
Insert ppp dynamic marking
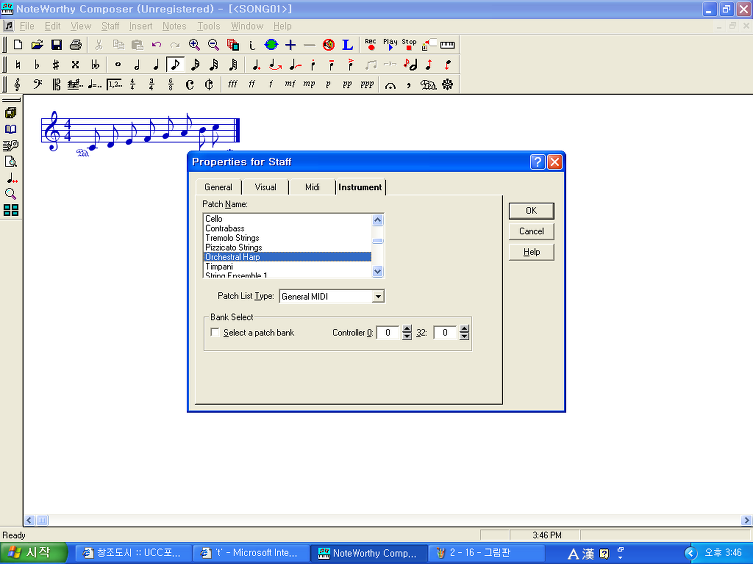pos(367,85)
